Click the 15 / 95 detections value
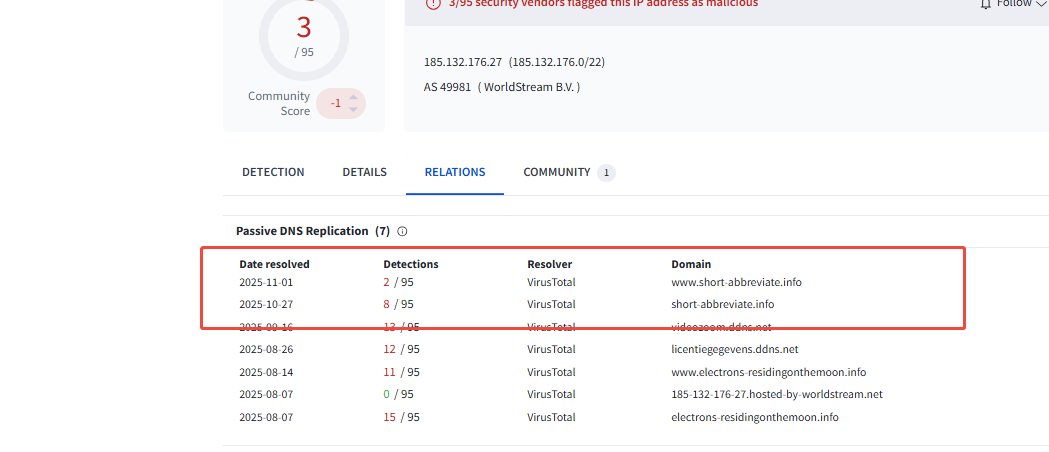 tap(401, 417)
